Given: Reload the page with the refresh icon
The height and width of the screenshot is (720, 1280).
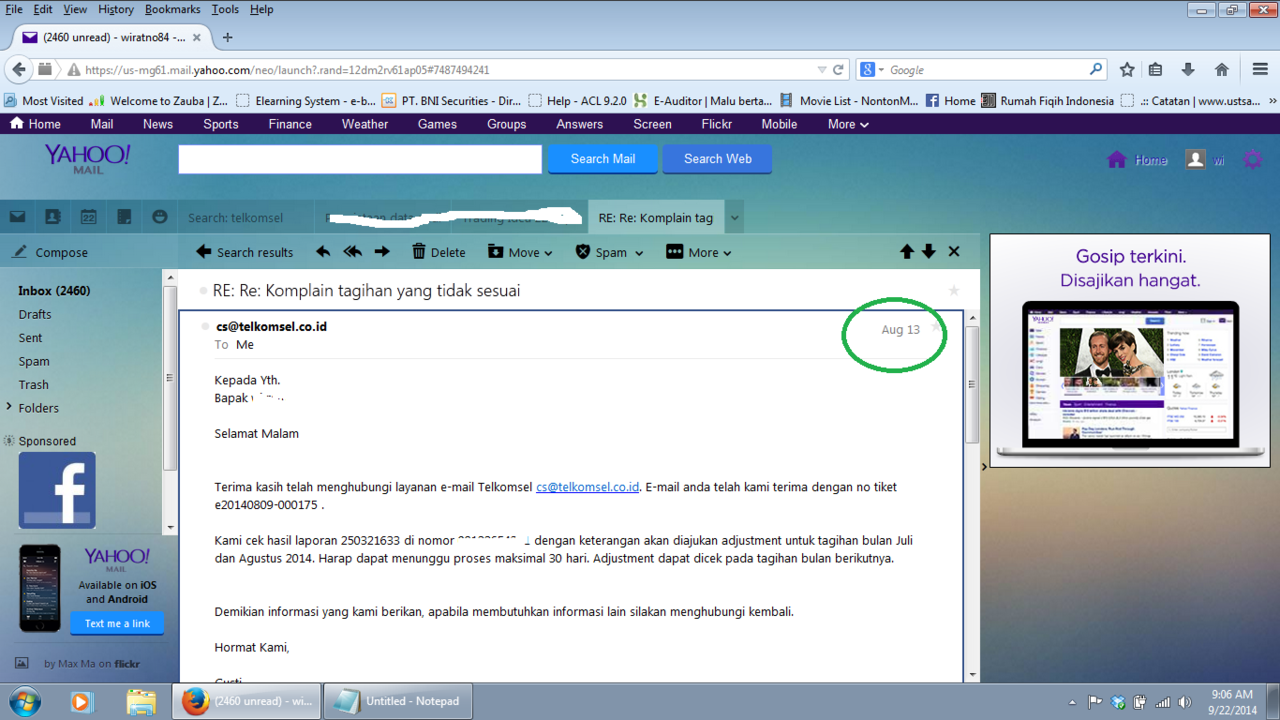Looking at the screenshot, I should [838, 70].
